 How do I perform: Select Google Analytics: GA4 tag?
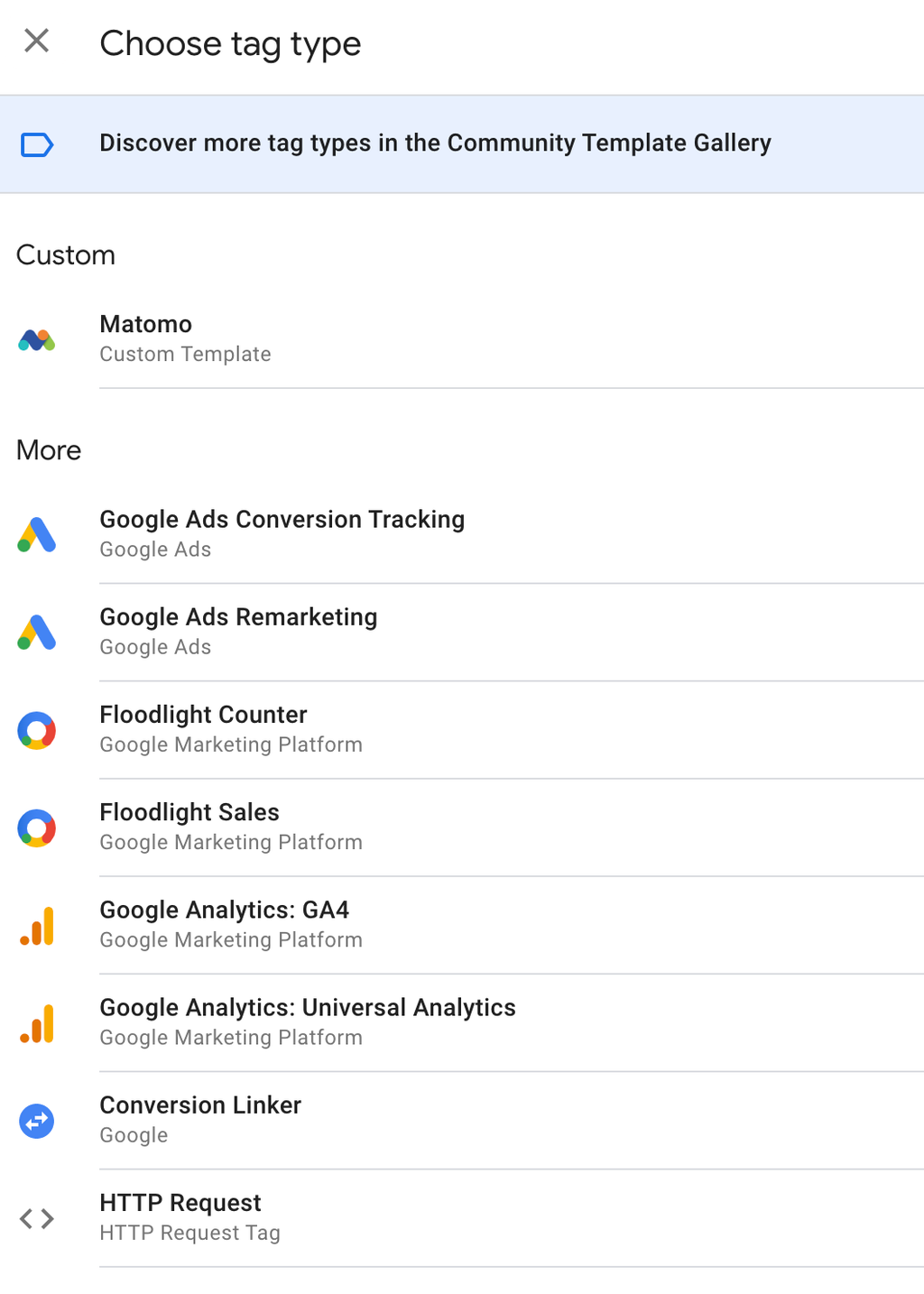click(224, 923)
